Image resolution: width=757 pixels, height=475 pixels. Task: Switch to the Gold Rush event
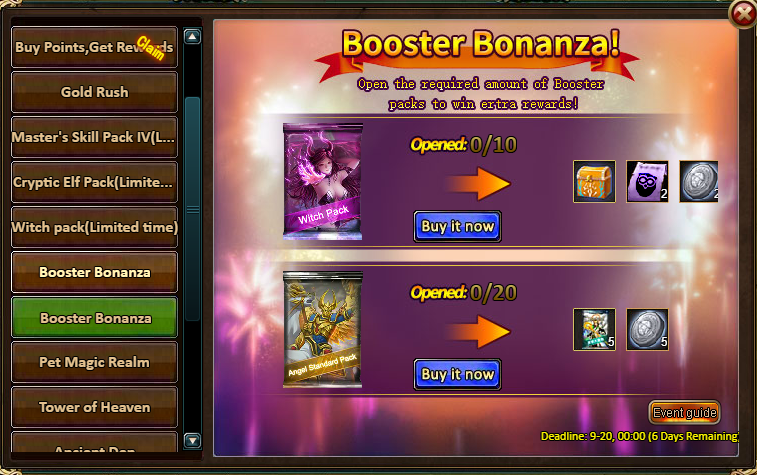click(x=94, y=92)
